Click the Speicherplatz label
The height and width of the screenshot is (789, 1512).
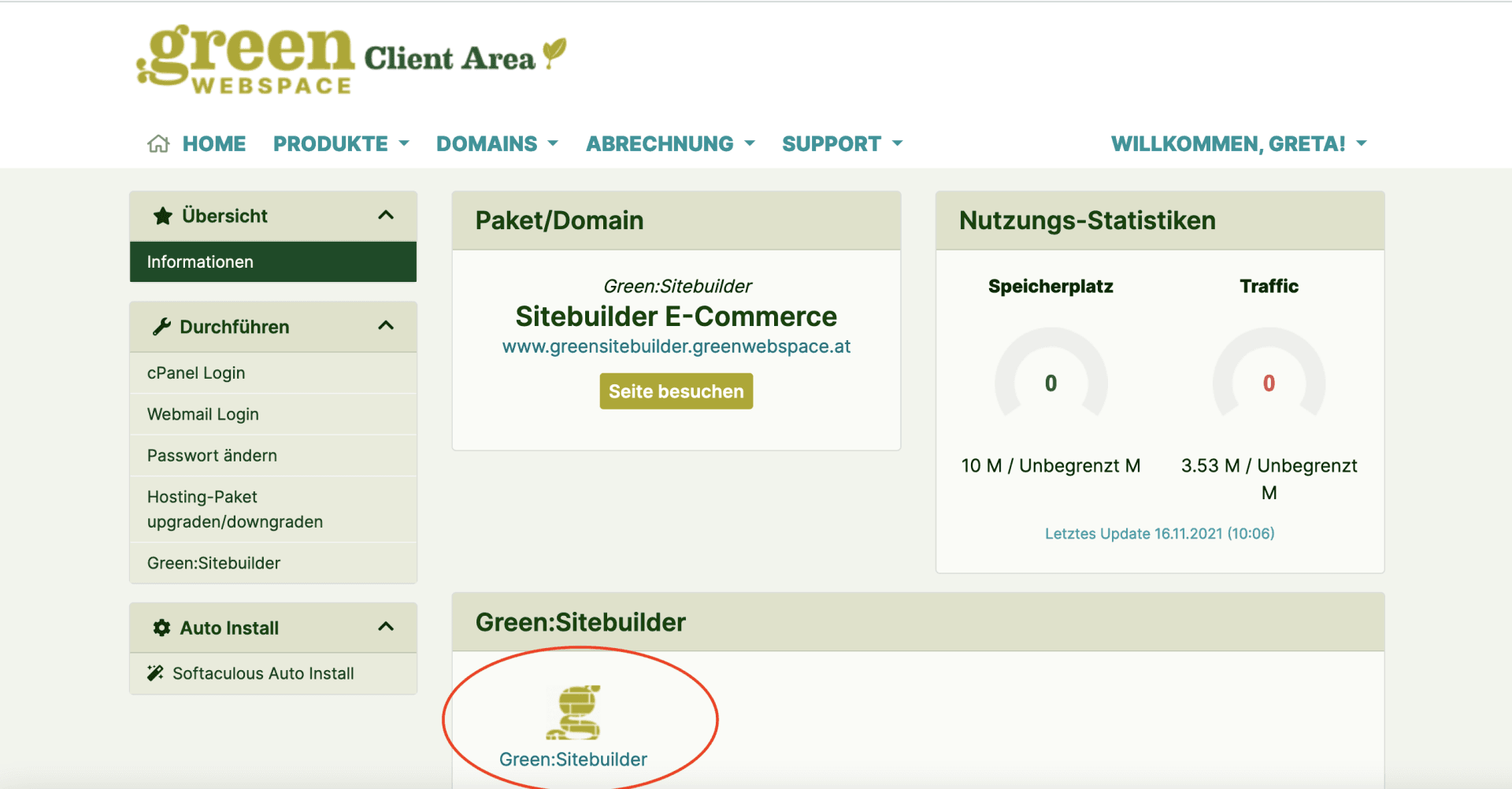1051,287
